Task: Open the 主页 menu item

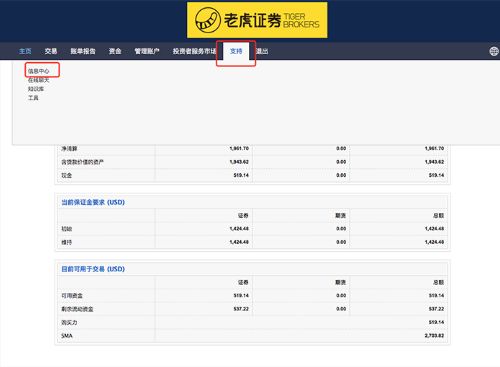Action: [25, 51]
